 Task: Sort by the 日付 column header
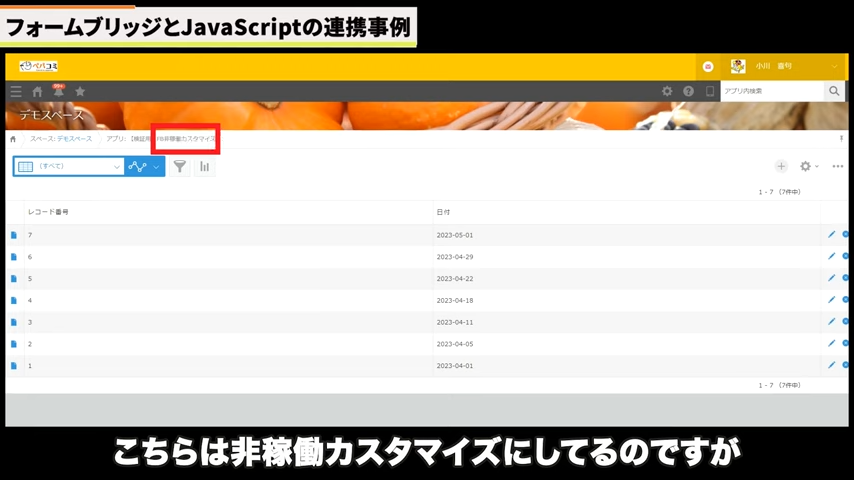[x=443, y=212]
